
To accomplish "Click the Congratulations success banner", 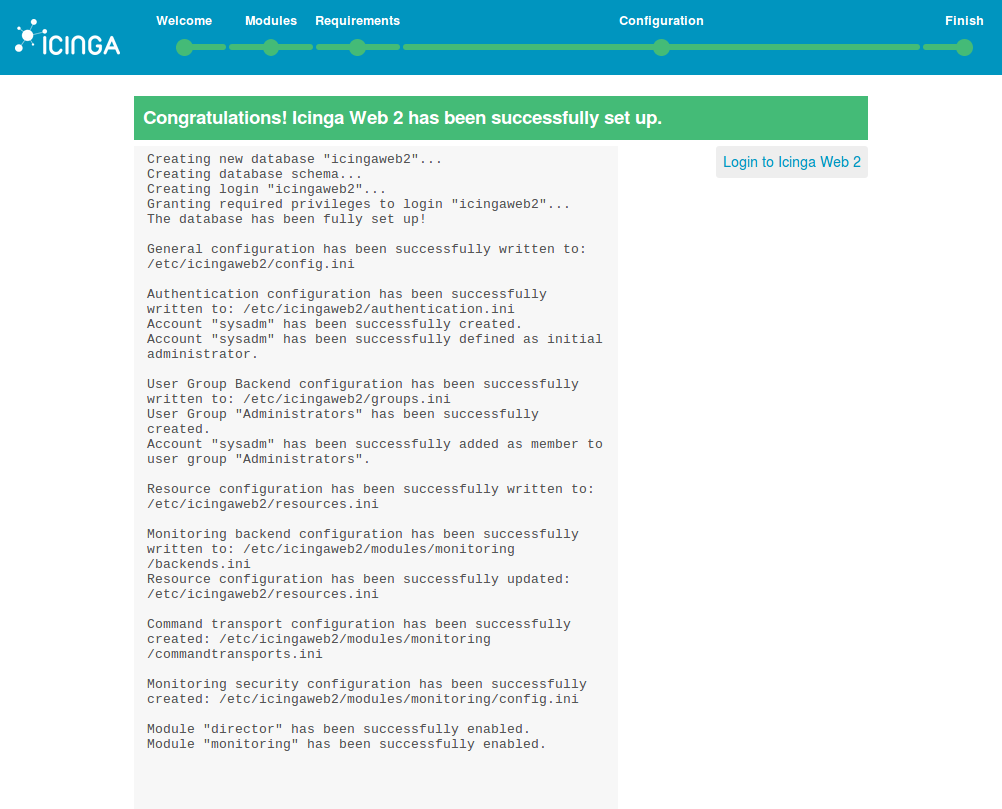I will tap(501, 118).
